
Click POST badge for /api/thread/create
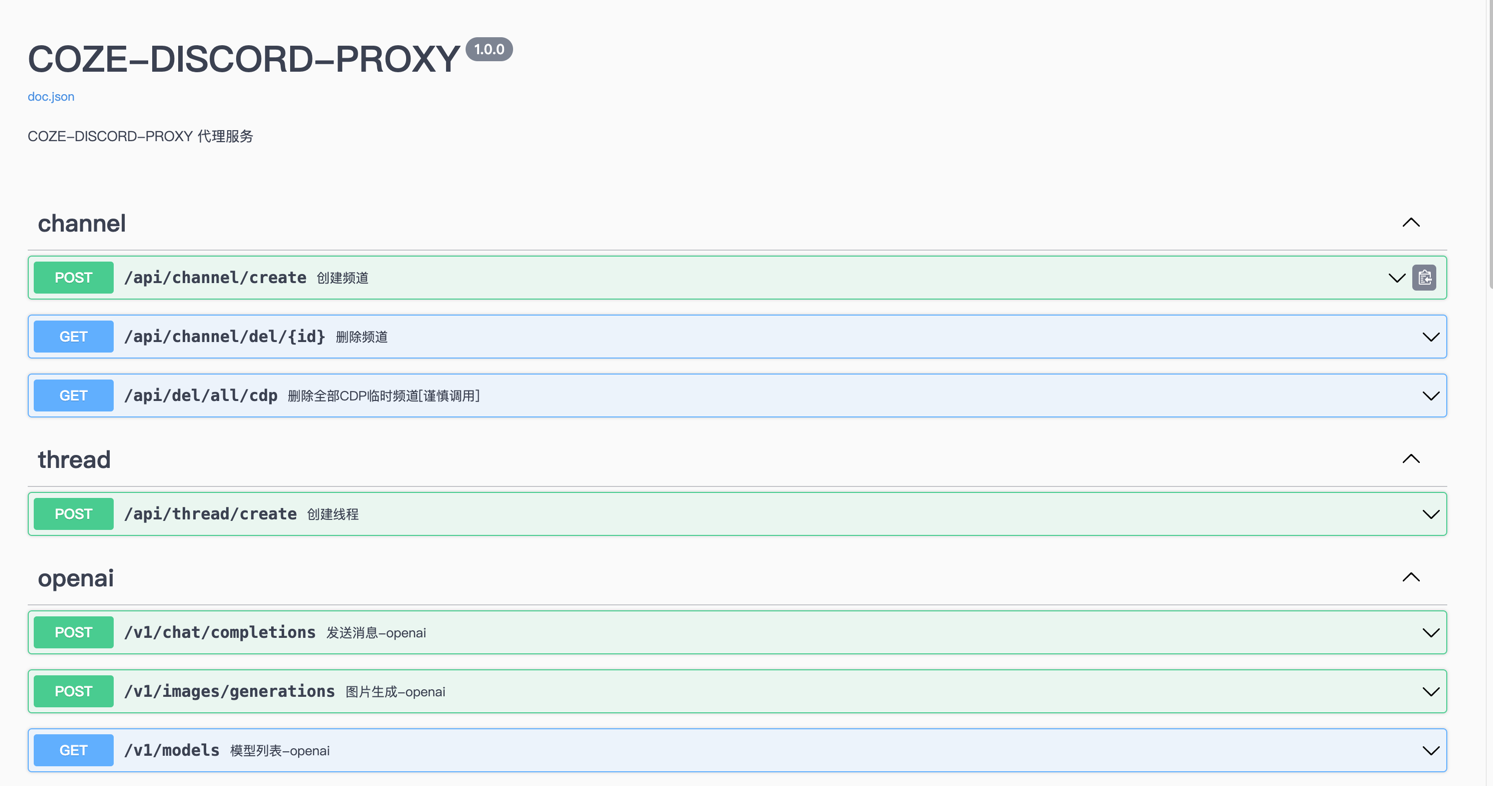coord(74,514)
